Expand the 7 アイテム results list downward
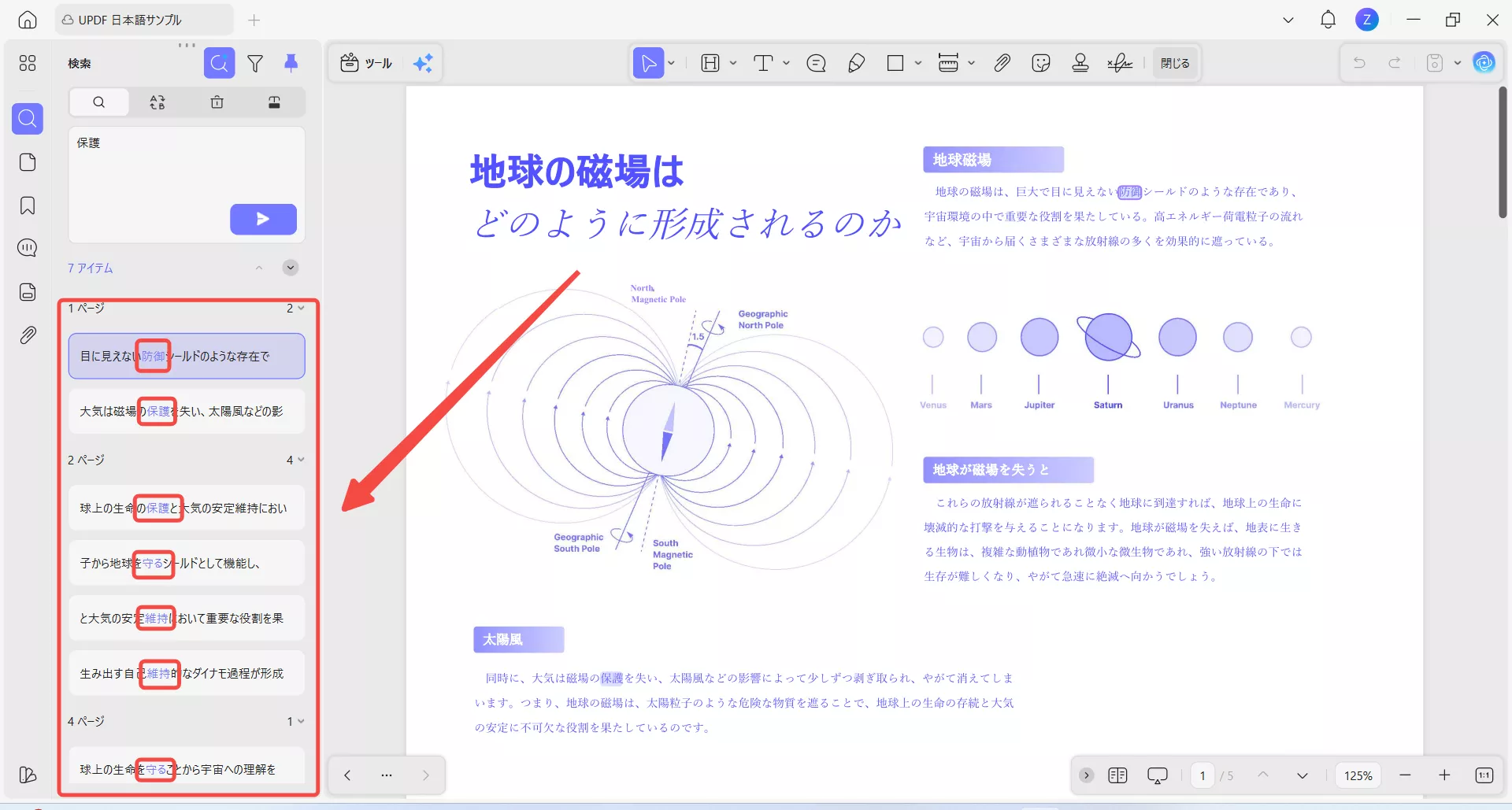 coord(289,268)
